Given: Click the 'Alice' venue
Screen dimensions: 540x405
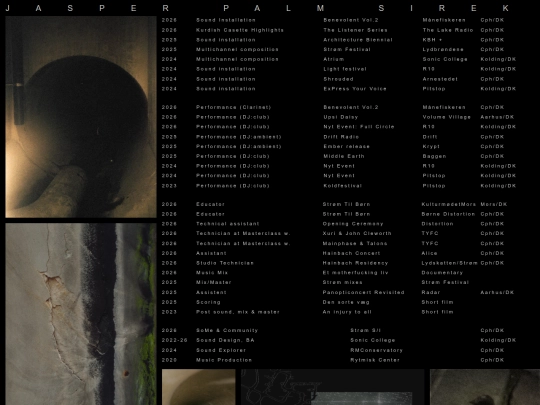Looking at the screenshot, I should pos(429,253).
